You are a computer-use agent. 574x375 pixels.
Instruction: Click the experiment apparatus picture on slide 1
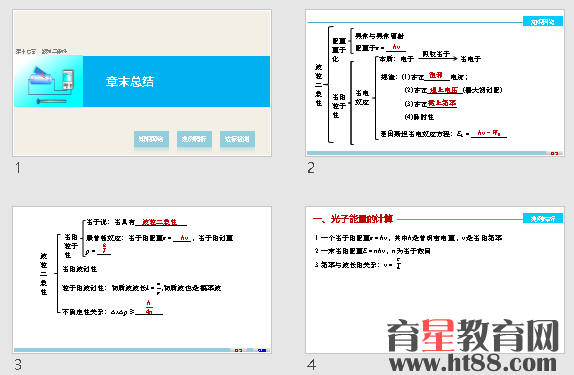(x=49, y=81)
